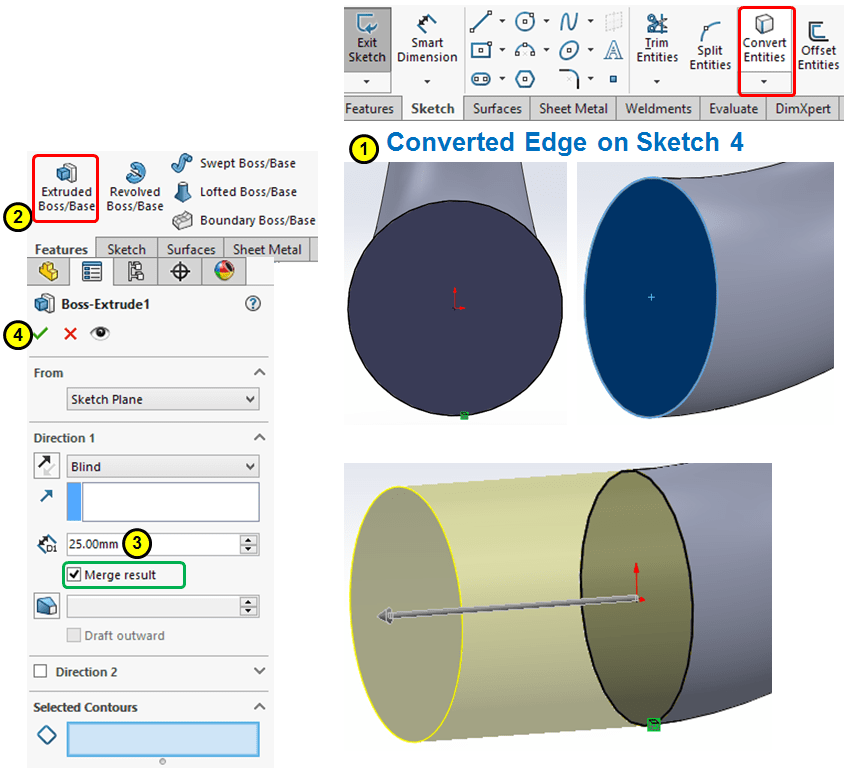The image size is (847, 771).
Task: Uncheck the Merge result checkbox
Action: [x=73, y=575]
